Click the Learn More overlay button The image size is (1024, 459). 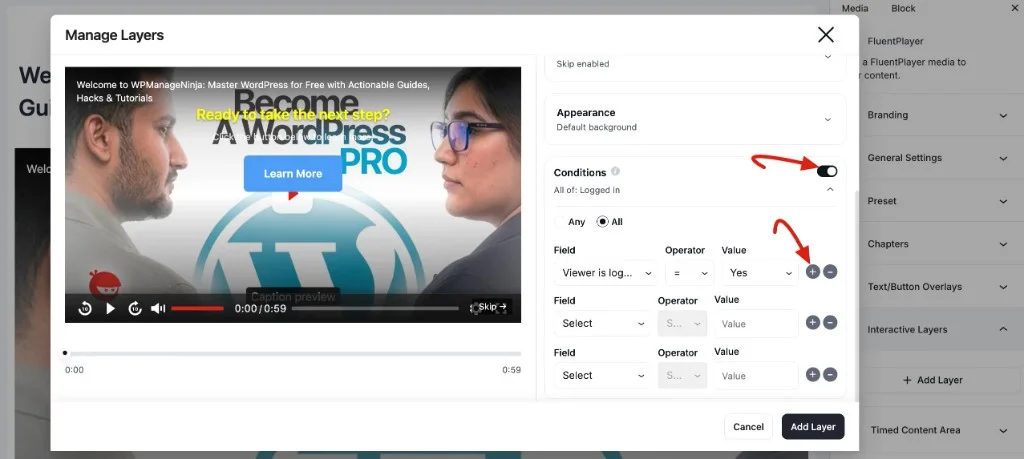pyautogui.click(x=293, y=174)
